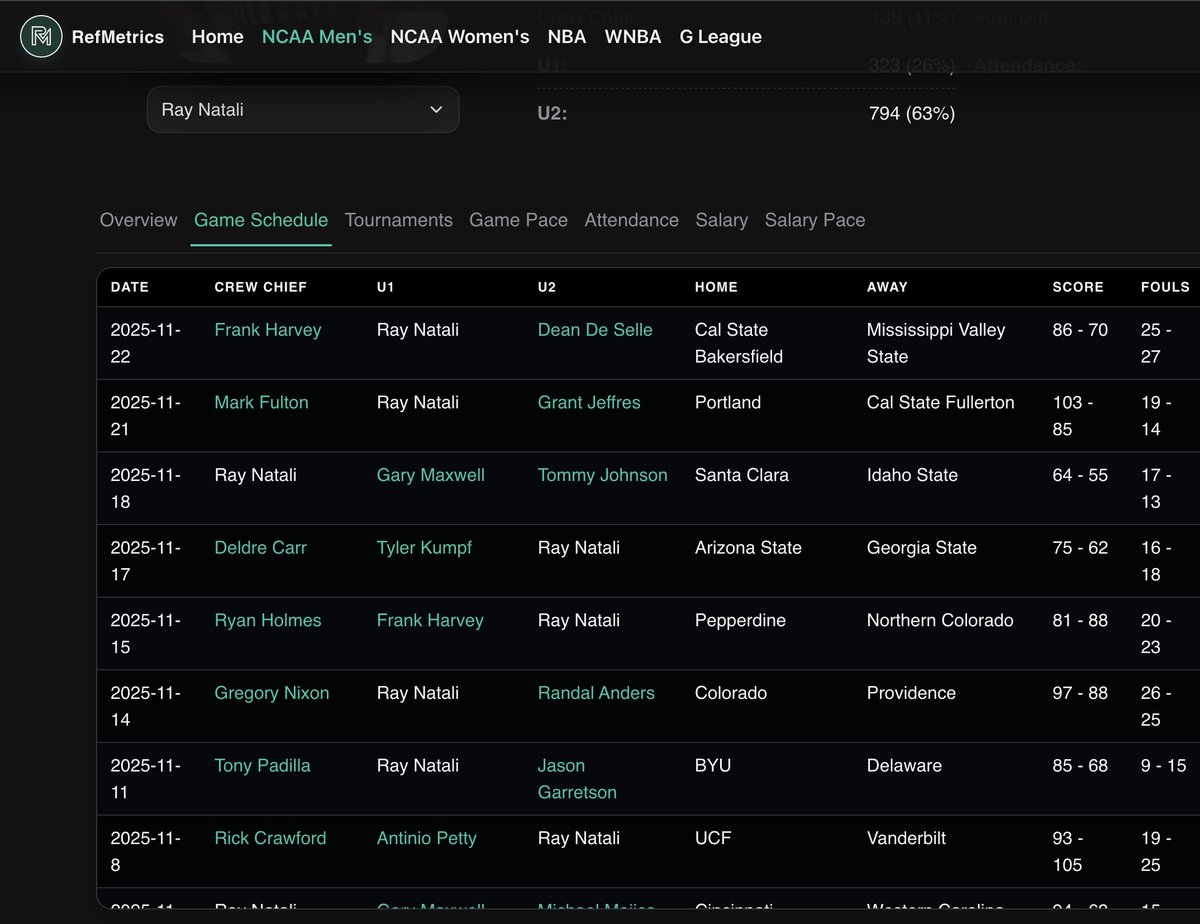Go to the Home nav item
Viewport: 1200px width, 924px height.
pos(217,37)
